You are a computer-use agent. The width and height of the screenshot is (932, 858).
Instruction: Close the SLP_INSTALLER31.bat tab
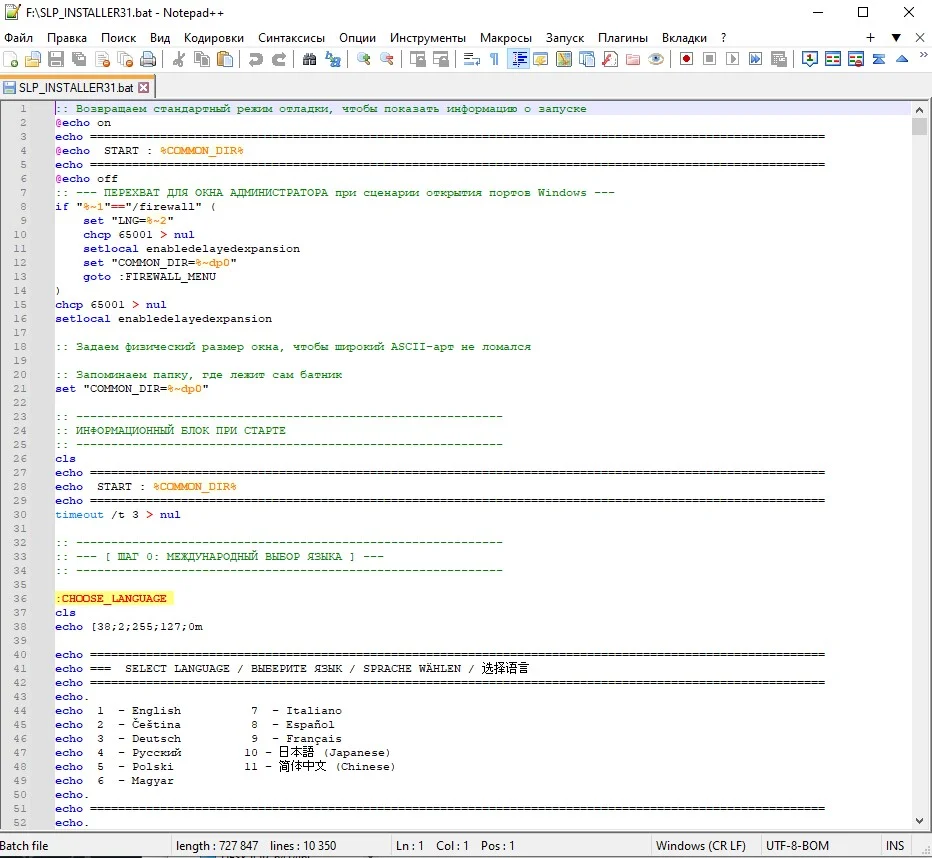click(x=143, y=87)
